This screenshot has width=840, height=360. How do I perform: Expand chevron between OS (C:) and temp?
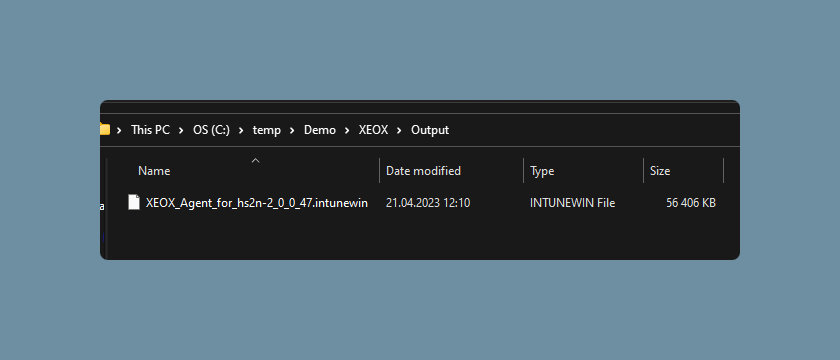pyautogui.click(x=242, y=130)
